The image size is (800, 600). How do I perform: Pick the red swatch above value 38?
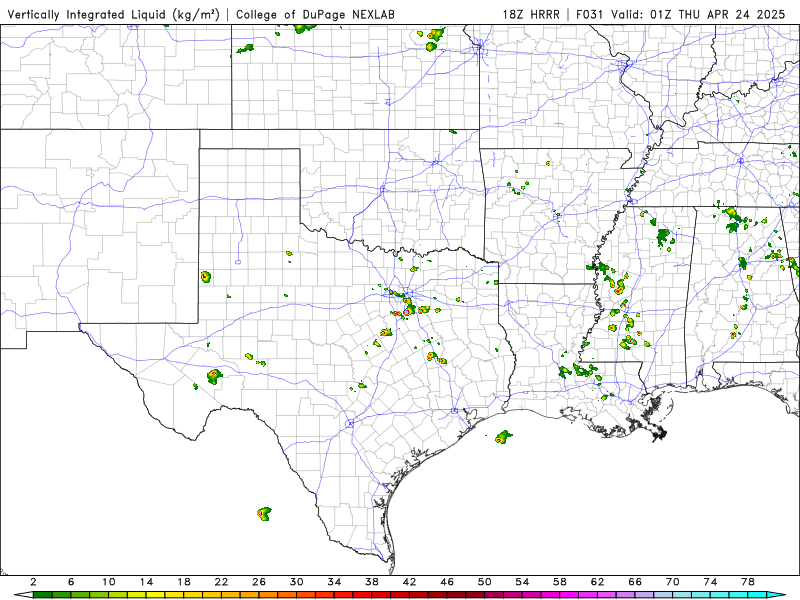pos(382,595)
